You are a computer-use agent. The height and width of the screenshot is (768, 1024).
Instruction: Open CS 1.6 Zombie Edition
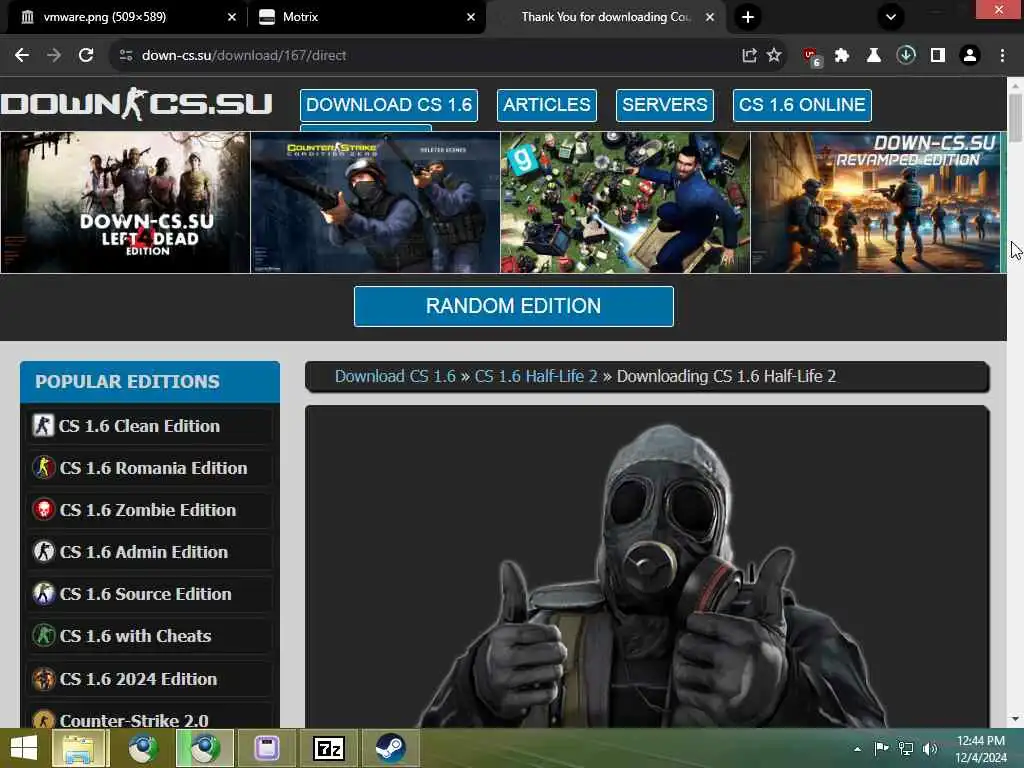pos(150,509)
